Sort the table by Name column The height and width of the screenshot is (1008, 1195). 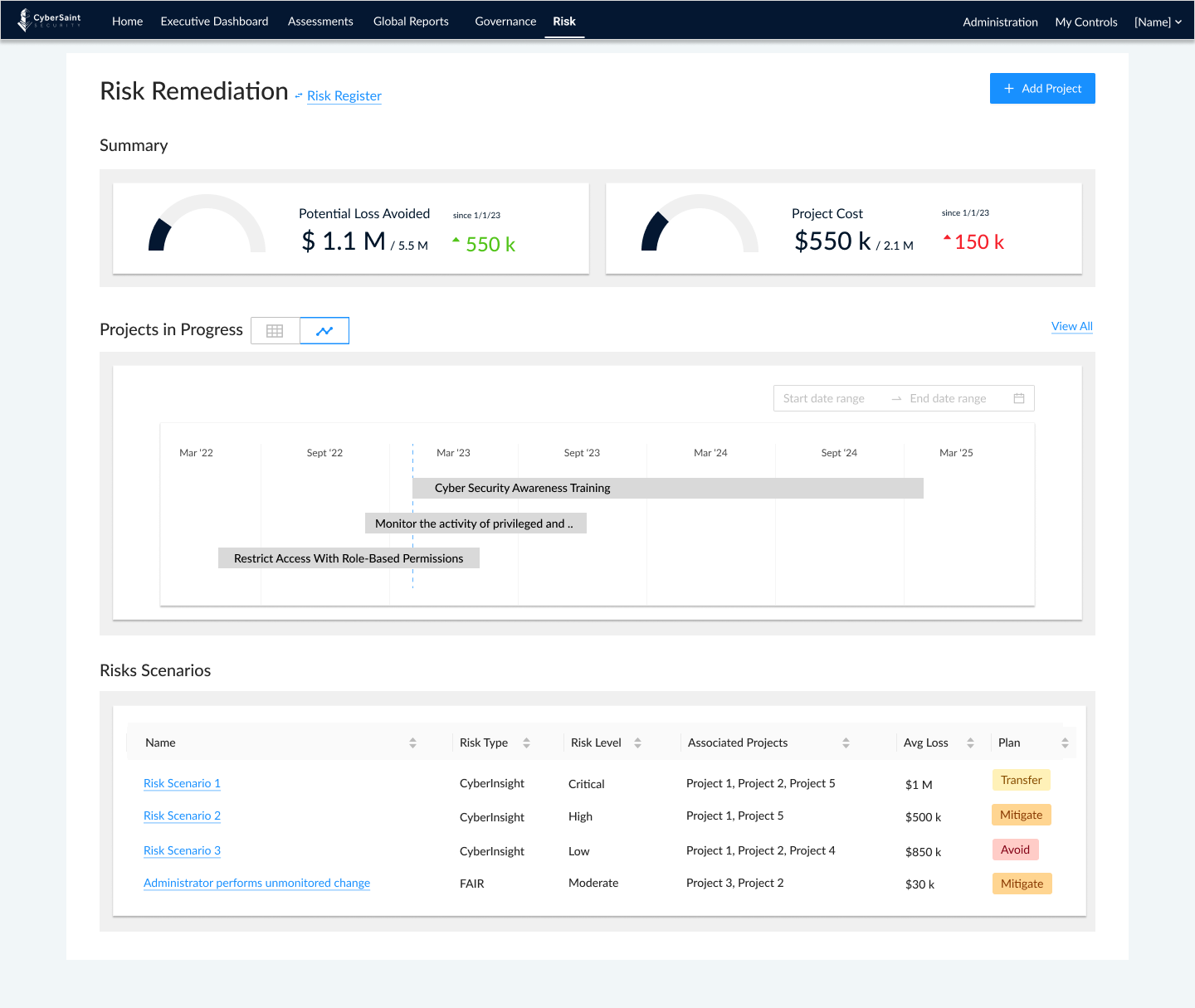click(412, 743)
